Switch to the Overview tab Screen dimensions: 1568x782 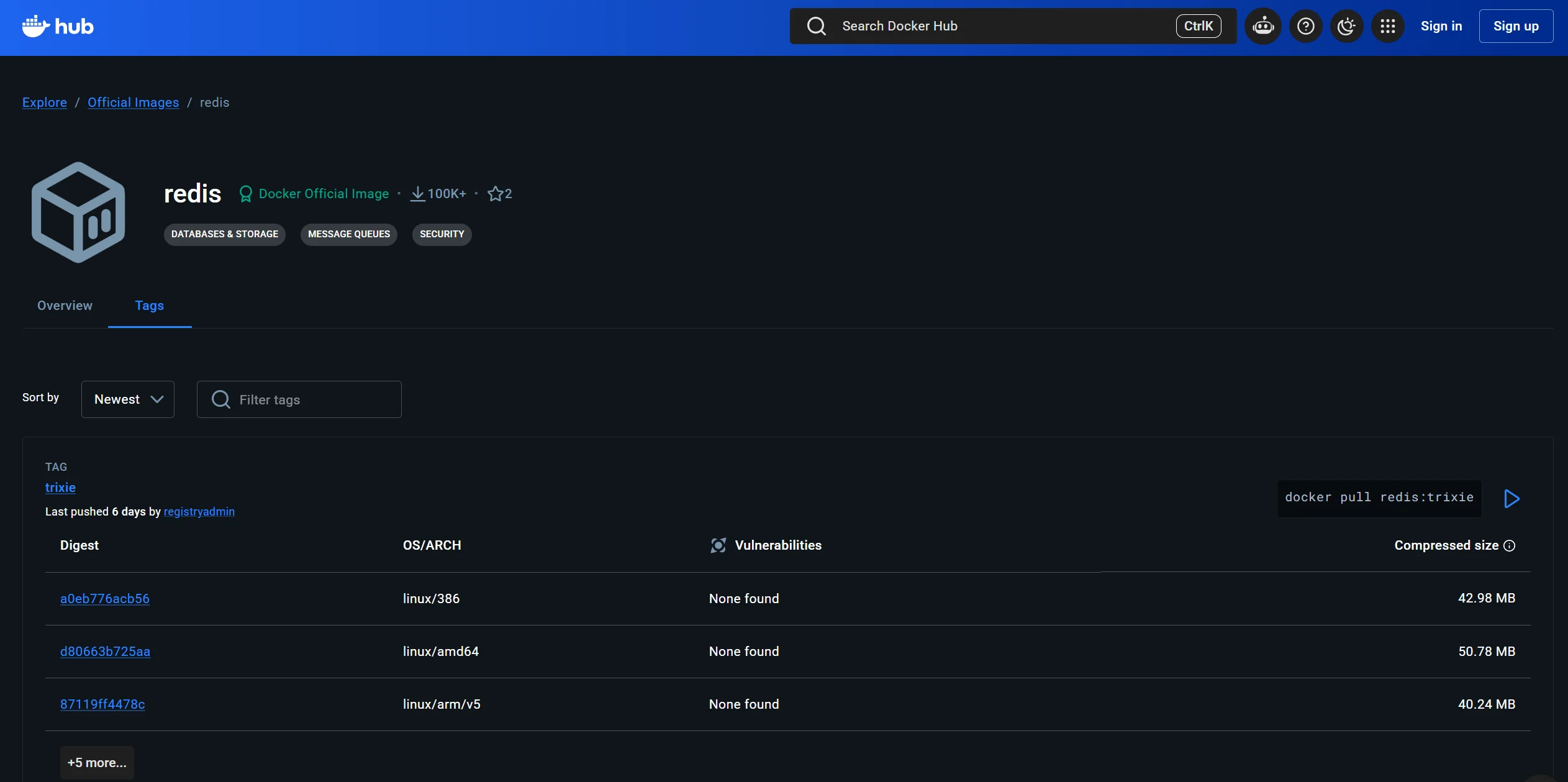[65, 306]
